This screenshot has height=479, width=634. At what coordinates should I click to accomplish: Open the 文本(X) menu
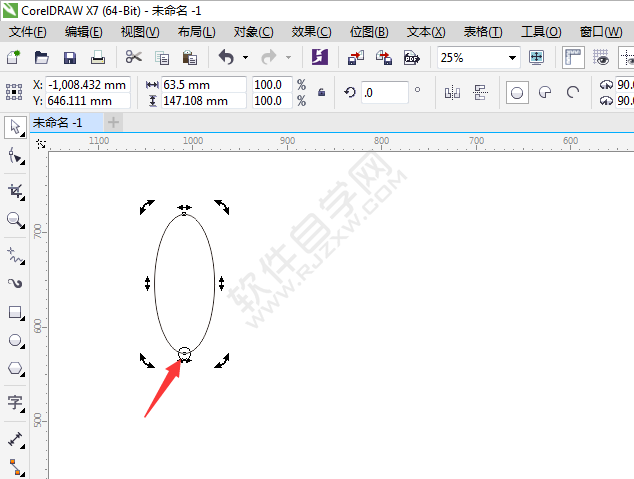[426, 32]
